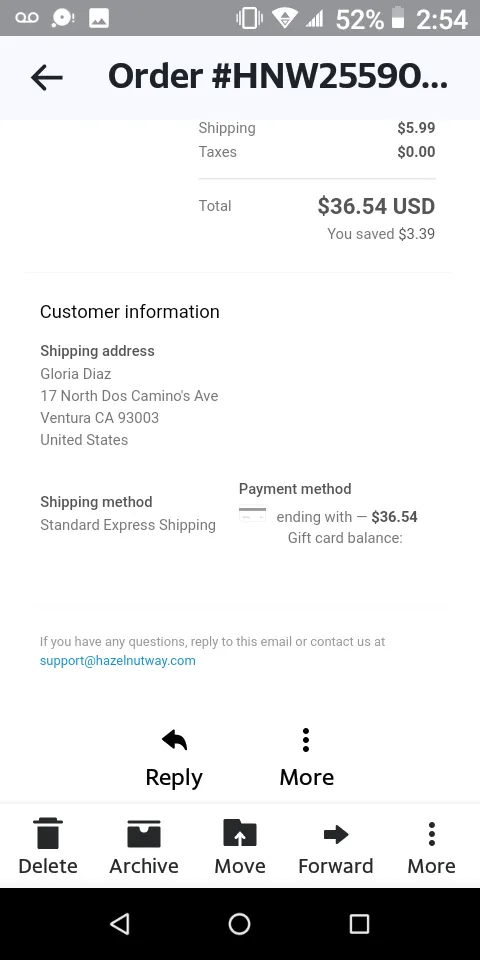Tap the back arrow in header
Screen dimensions: 480x960
click(x=47, y=77)
